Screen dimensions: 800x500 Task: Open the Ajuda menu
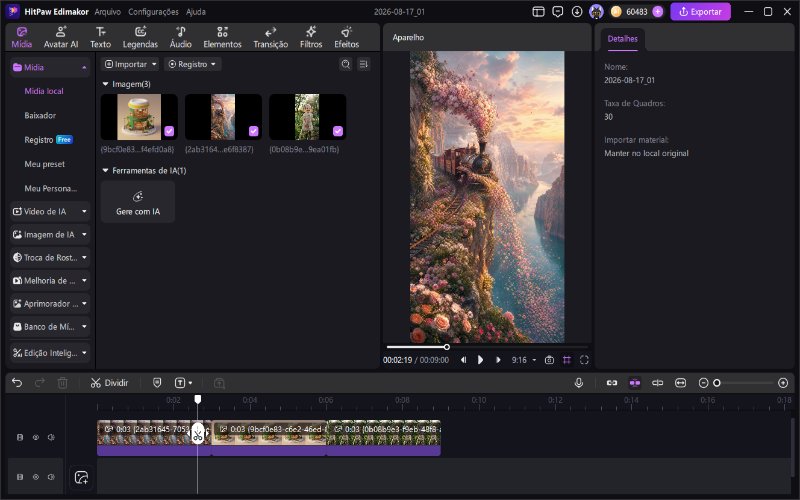tap(196, 11)
